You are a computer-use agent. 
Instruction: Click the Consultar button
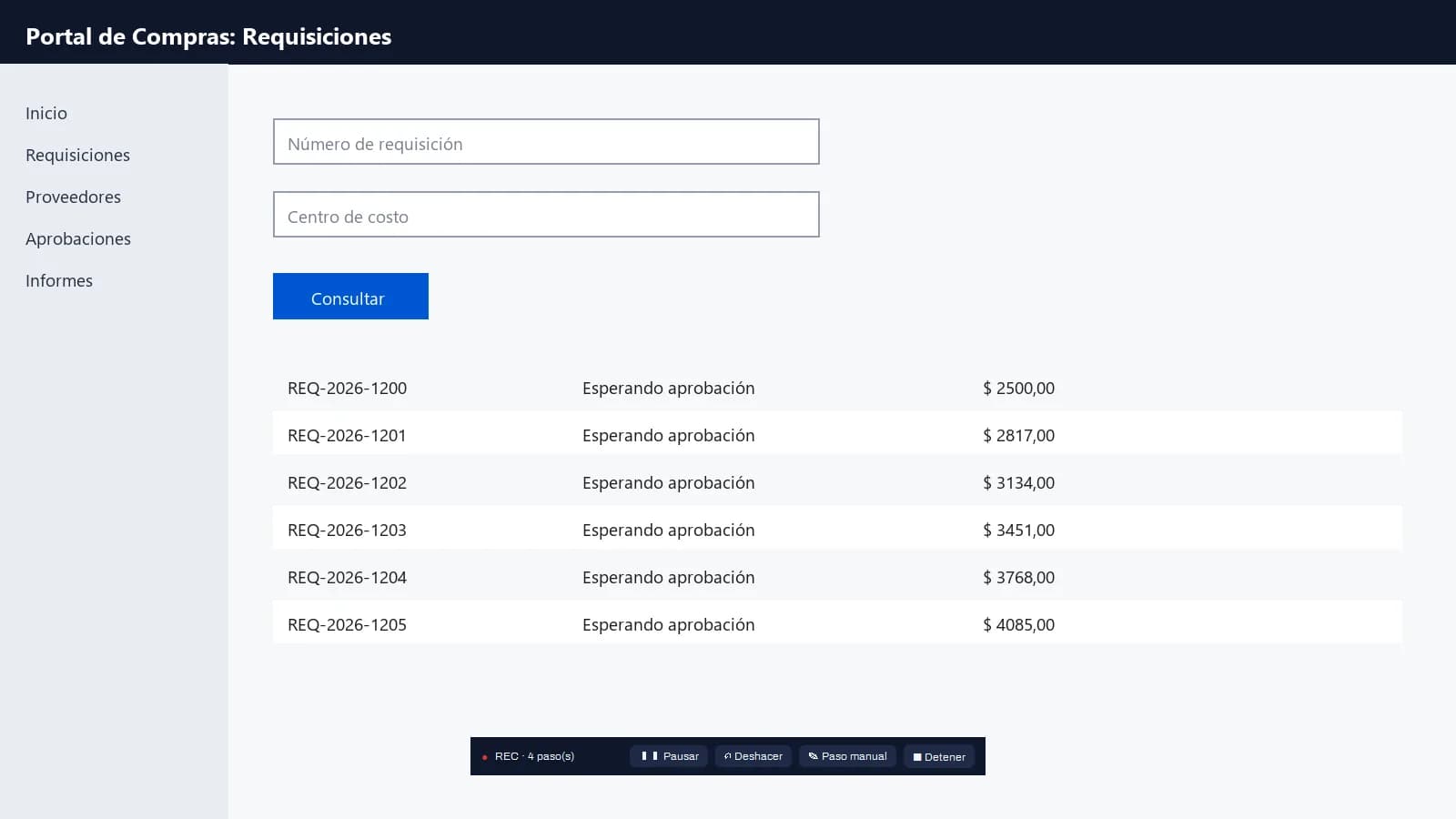point(350,297)
